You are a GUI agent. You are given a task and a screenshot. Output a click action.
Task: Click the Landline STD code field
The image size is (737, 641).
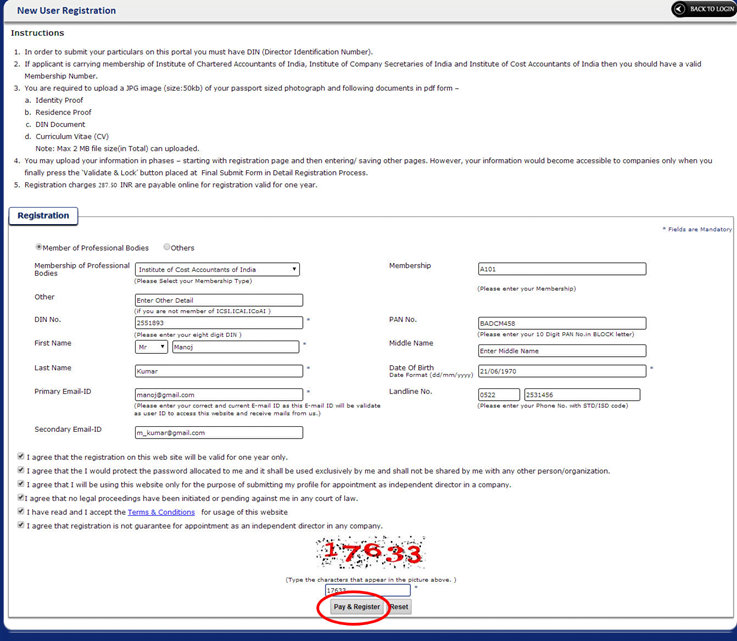499,394
